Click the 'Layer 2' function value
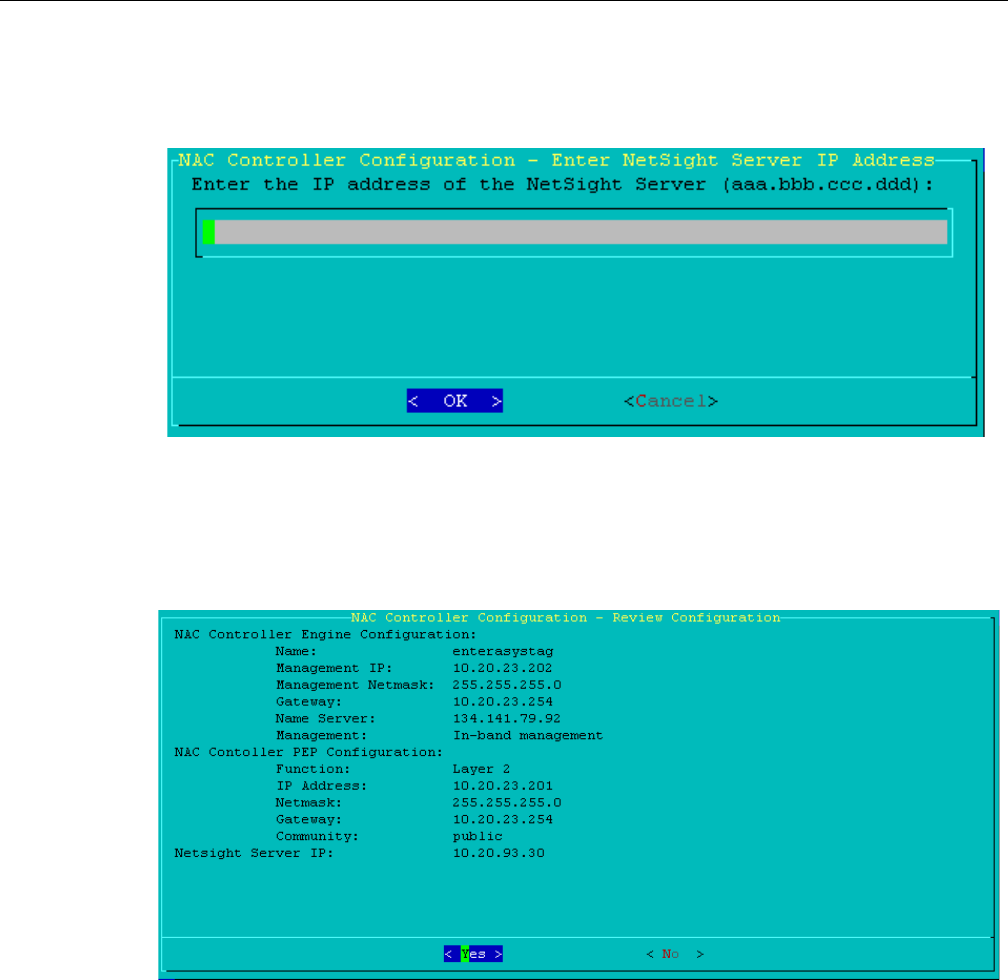This screenshot has width=1008, height=980. click(x=482, y=769)
